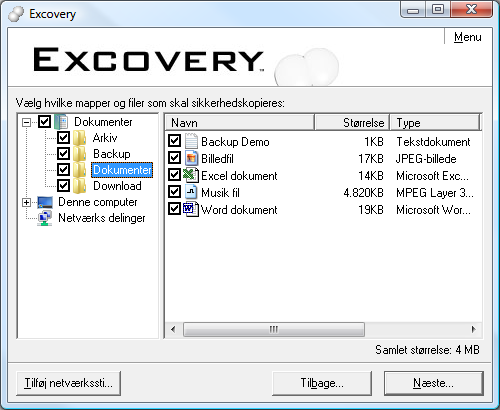The image size is (500, 410).
Task: Click the MPEG Layer 3... type cell
Action: coord(435,193)
